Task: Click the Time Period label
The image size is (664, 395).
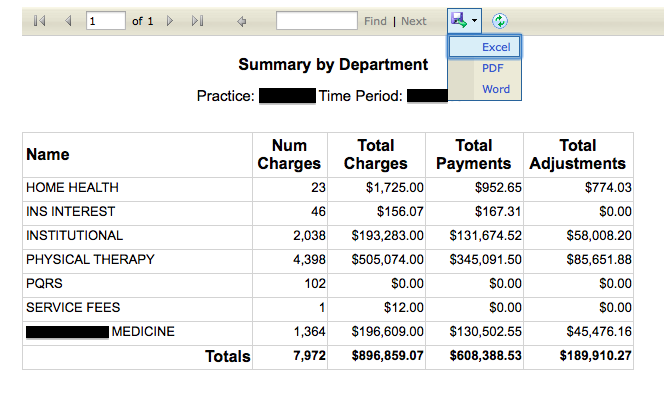Action: [360, 96]
